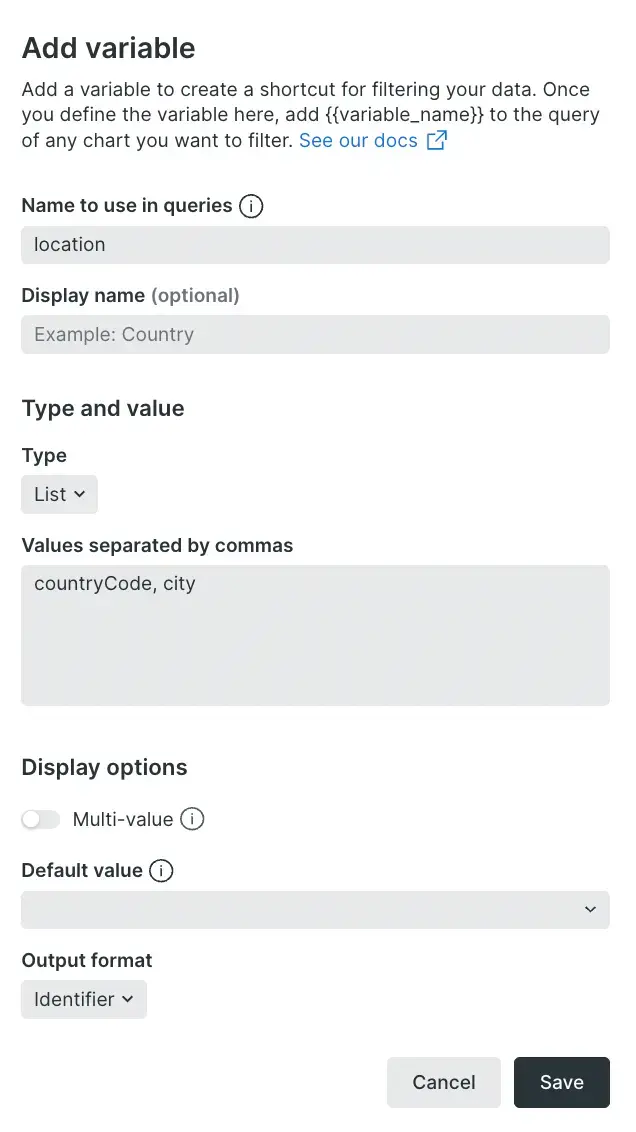This screenshot has height=1132, width=636.
Task: Click the Values separated by commas textarea
Action: tap(315, 635)
